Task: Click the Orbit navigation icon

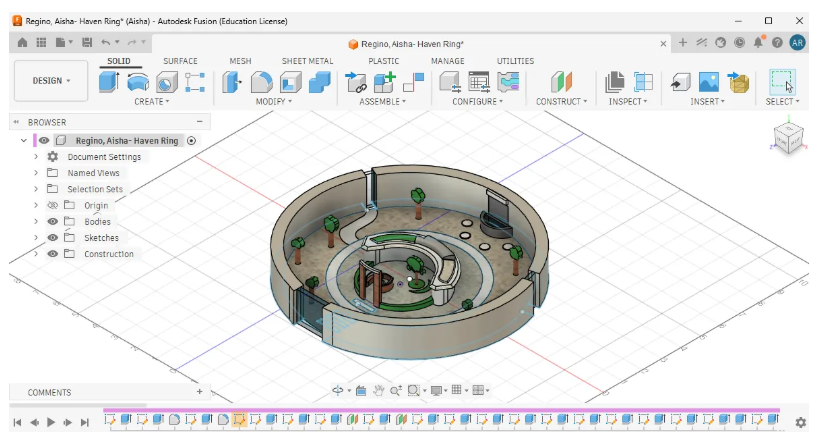Action: pos(338,390)
